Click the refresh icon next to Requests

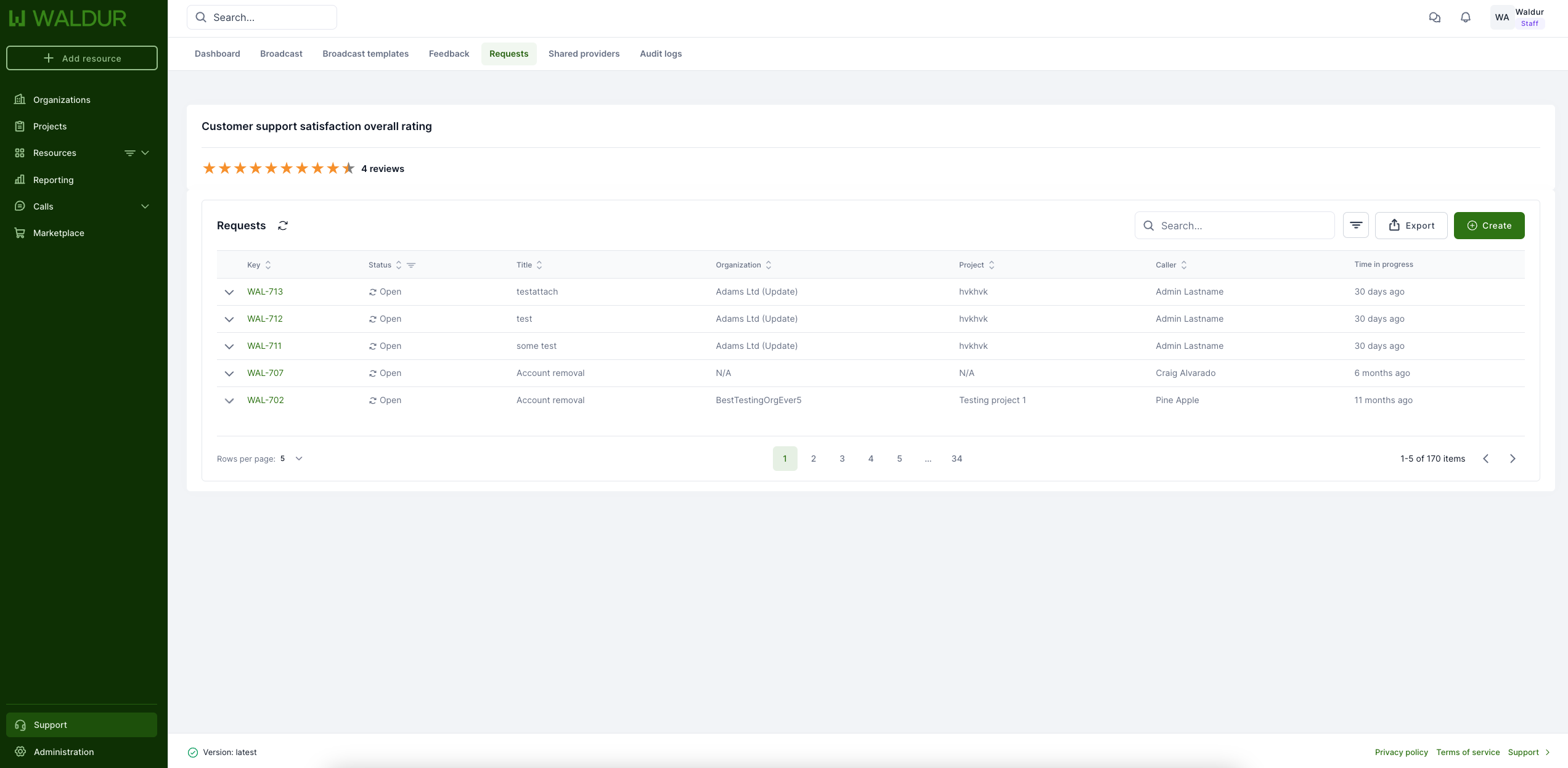[283, 226]
